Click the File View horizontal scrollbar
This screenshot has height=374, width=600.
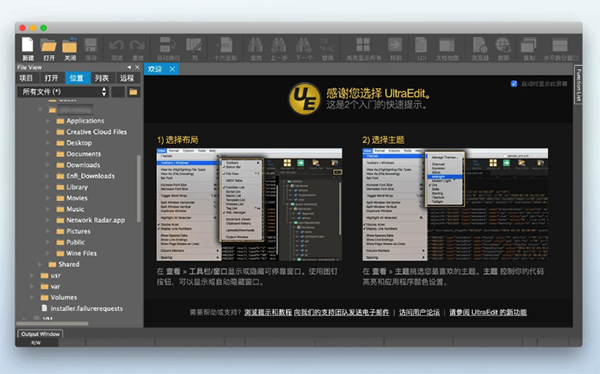pyautogui.click(x=52, y=323)
